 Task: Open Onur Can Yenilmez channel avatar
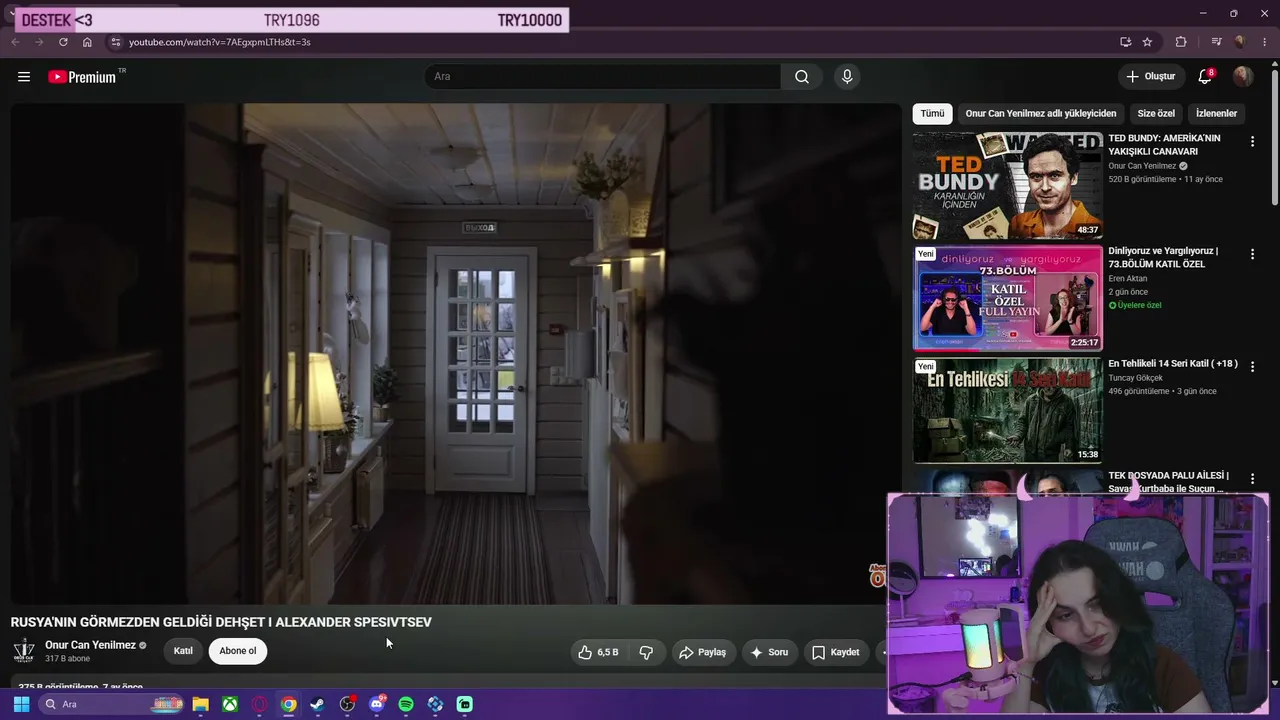coord(24,652)
